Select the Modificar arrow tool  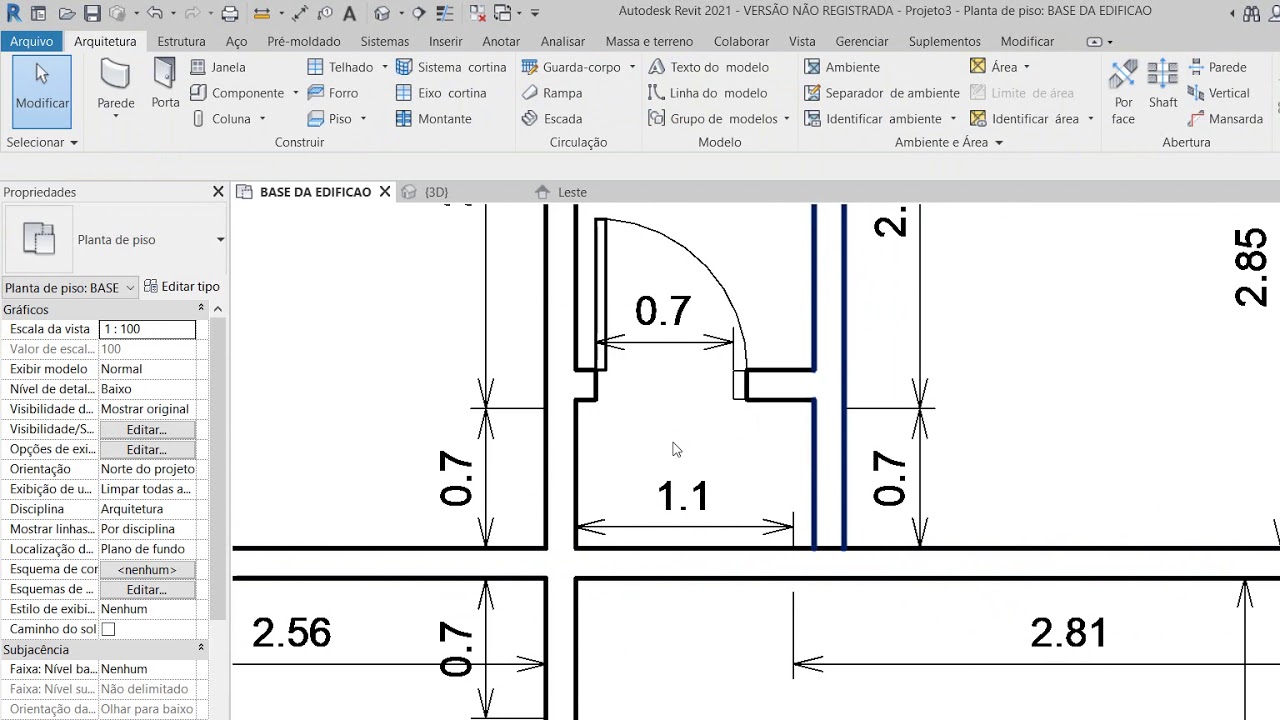[x=42, y=90]
